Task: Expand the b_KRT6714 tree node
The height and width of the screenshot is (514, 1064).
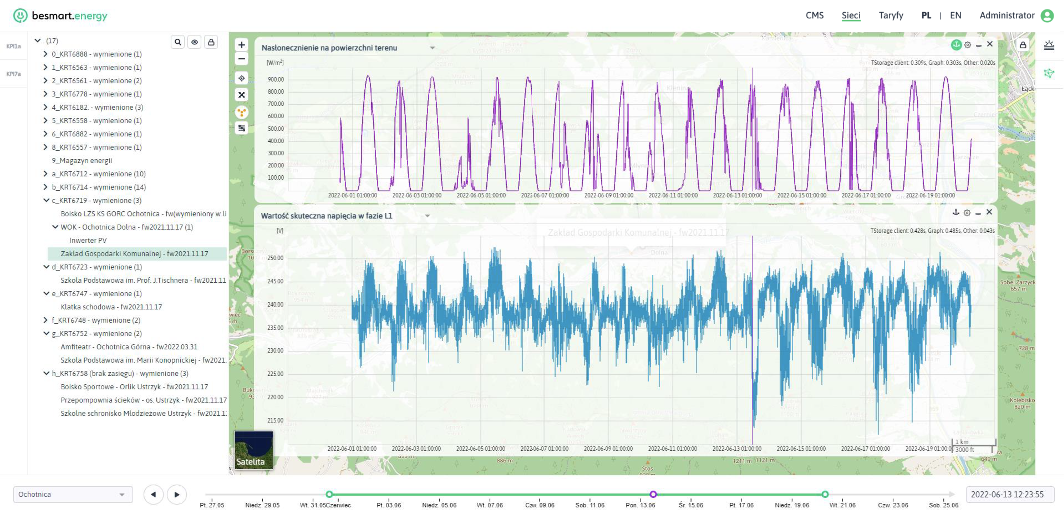Action: click(45, 187)
